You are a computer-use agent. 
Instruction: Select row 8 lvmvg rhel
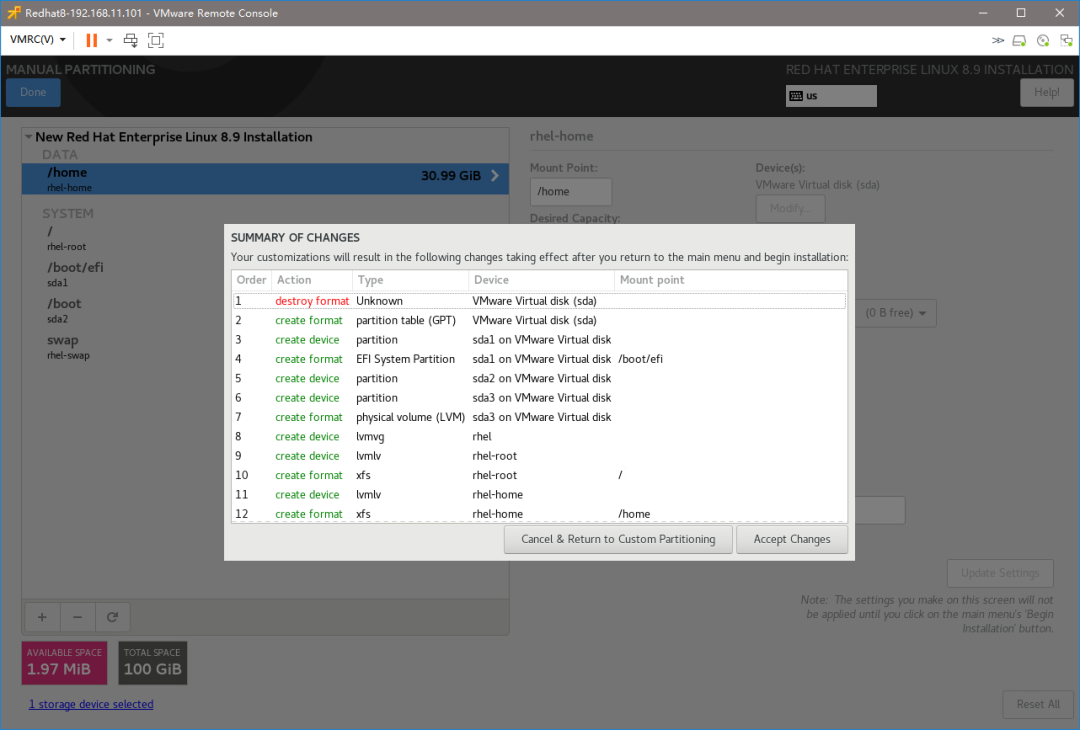(x=539, y=436)
